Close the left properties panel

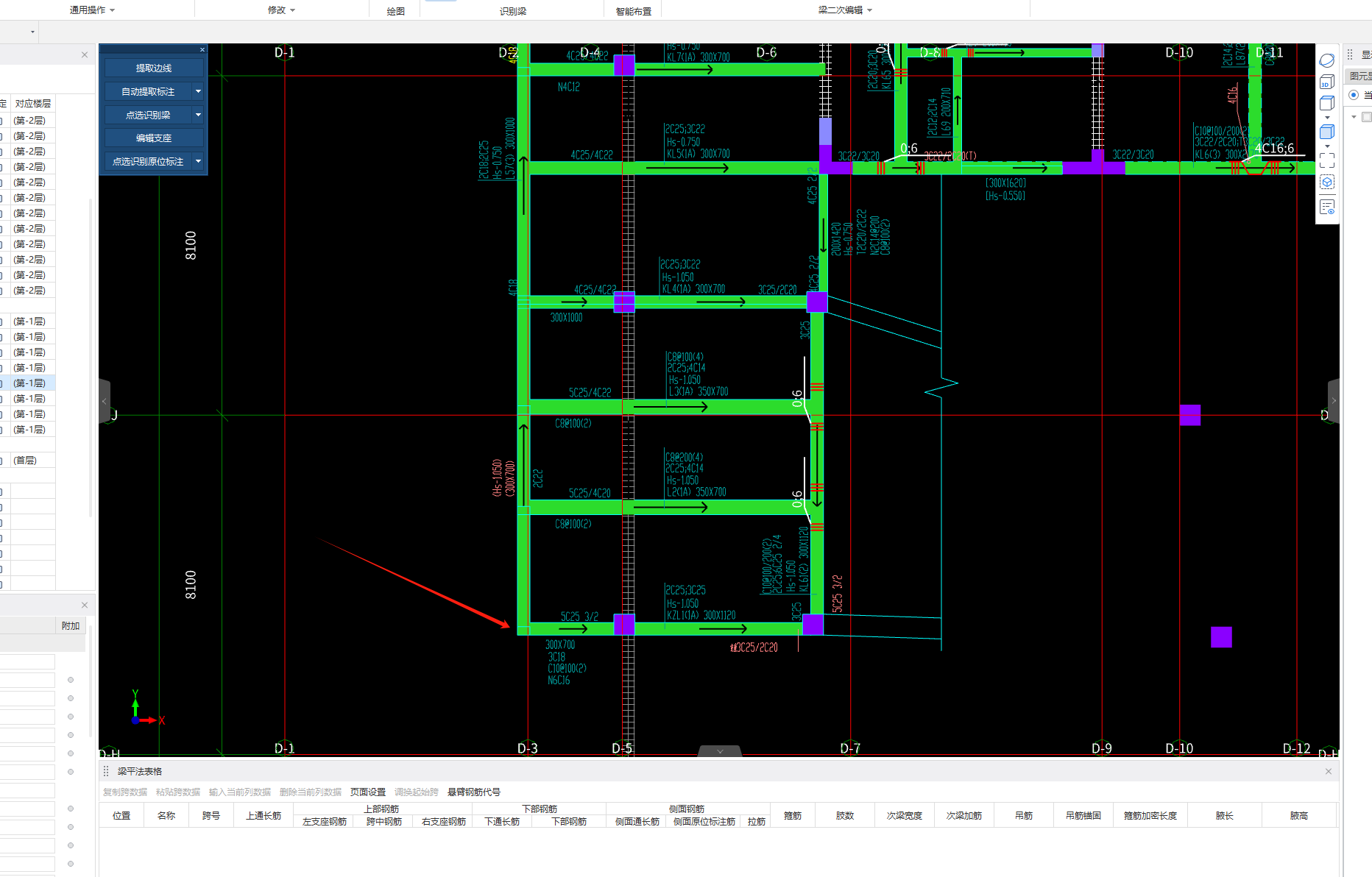[x=85, y=605]
